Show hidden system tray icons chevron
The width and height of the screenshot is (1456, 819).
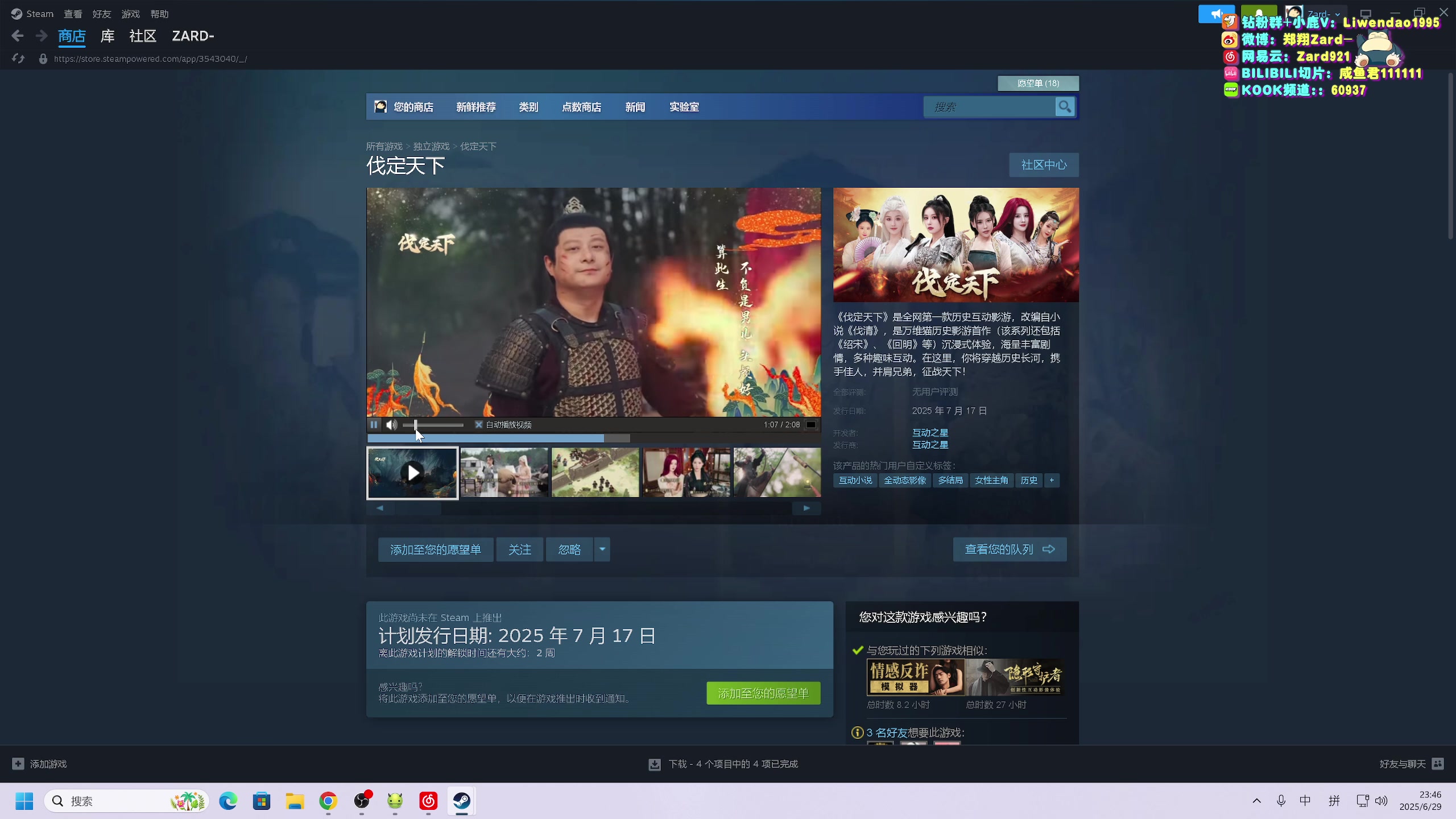(1257, 801)
